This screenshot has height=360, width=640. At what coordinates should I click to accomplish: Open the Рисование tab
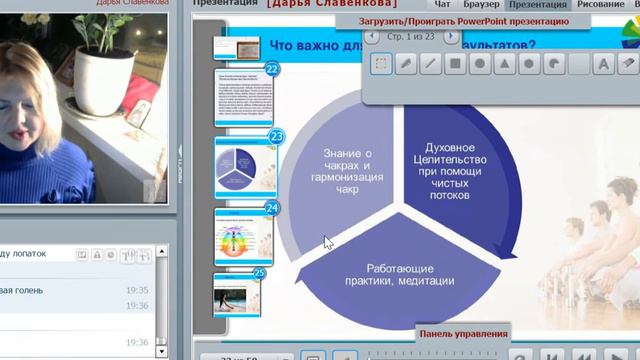[600, 4]
